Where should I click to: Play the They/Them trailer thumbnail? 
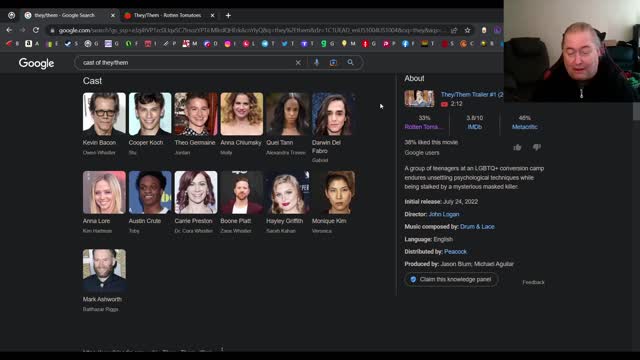click(x=419, y=99)
